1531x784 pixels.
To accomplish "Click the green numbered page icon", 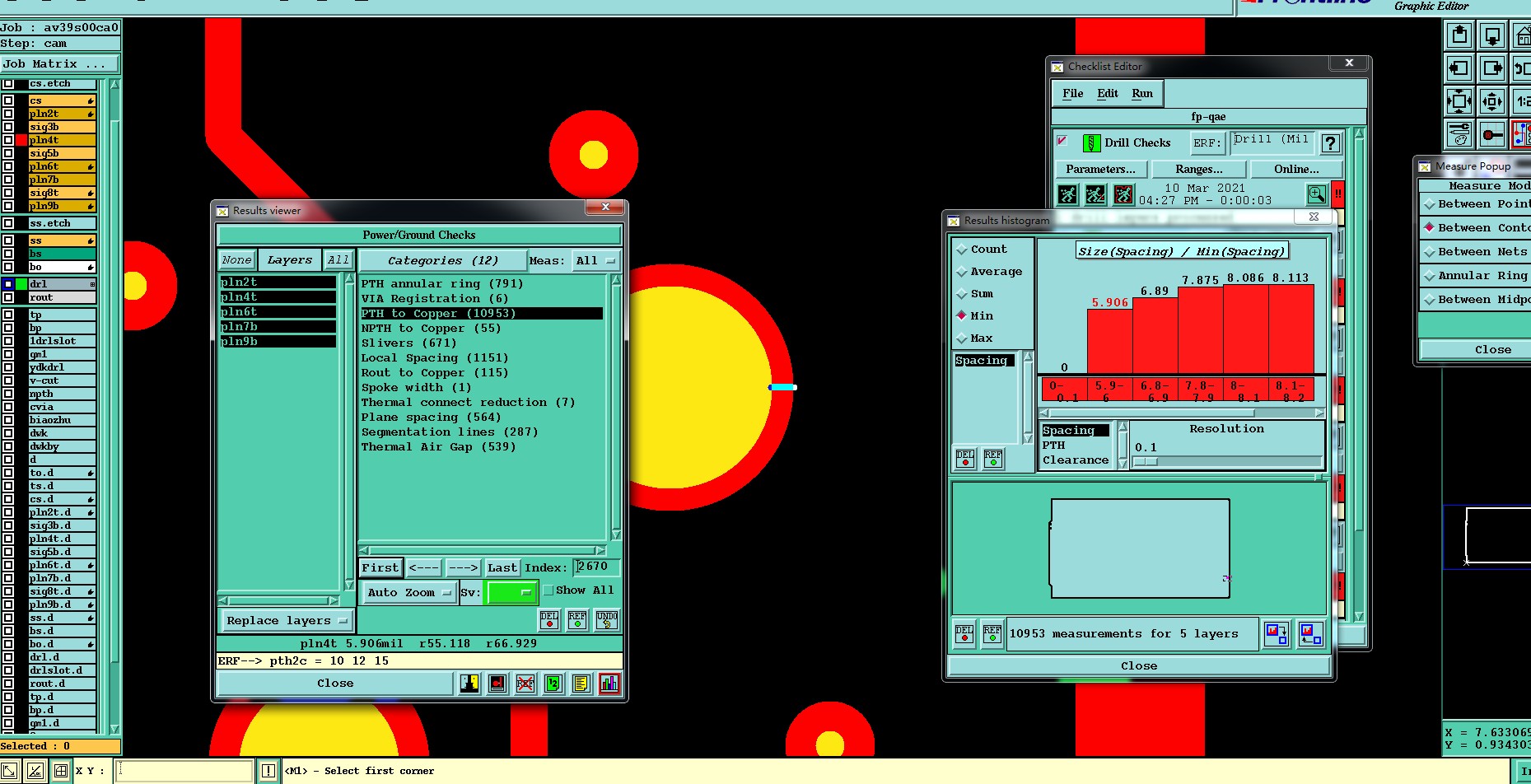I will 553,684.
